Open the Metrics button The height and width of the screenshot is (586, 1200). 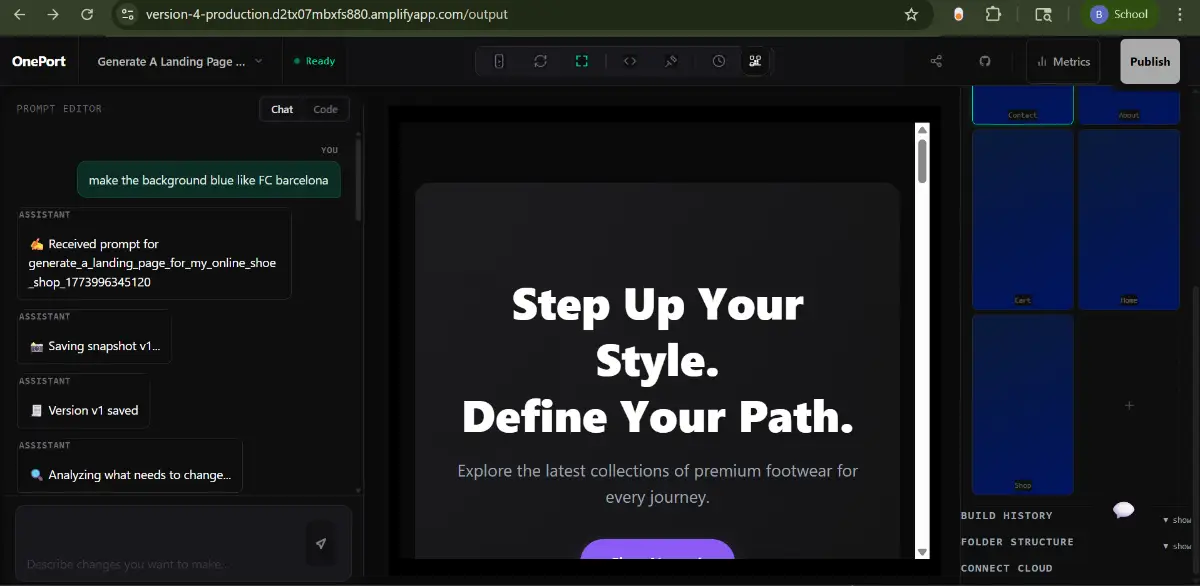coord(1063,61)
